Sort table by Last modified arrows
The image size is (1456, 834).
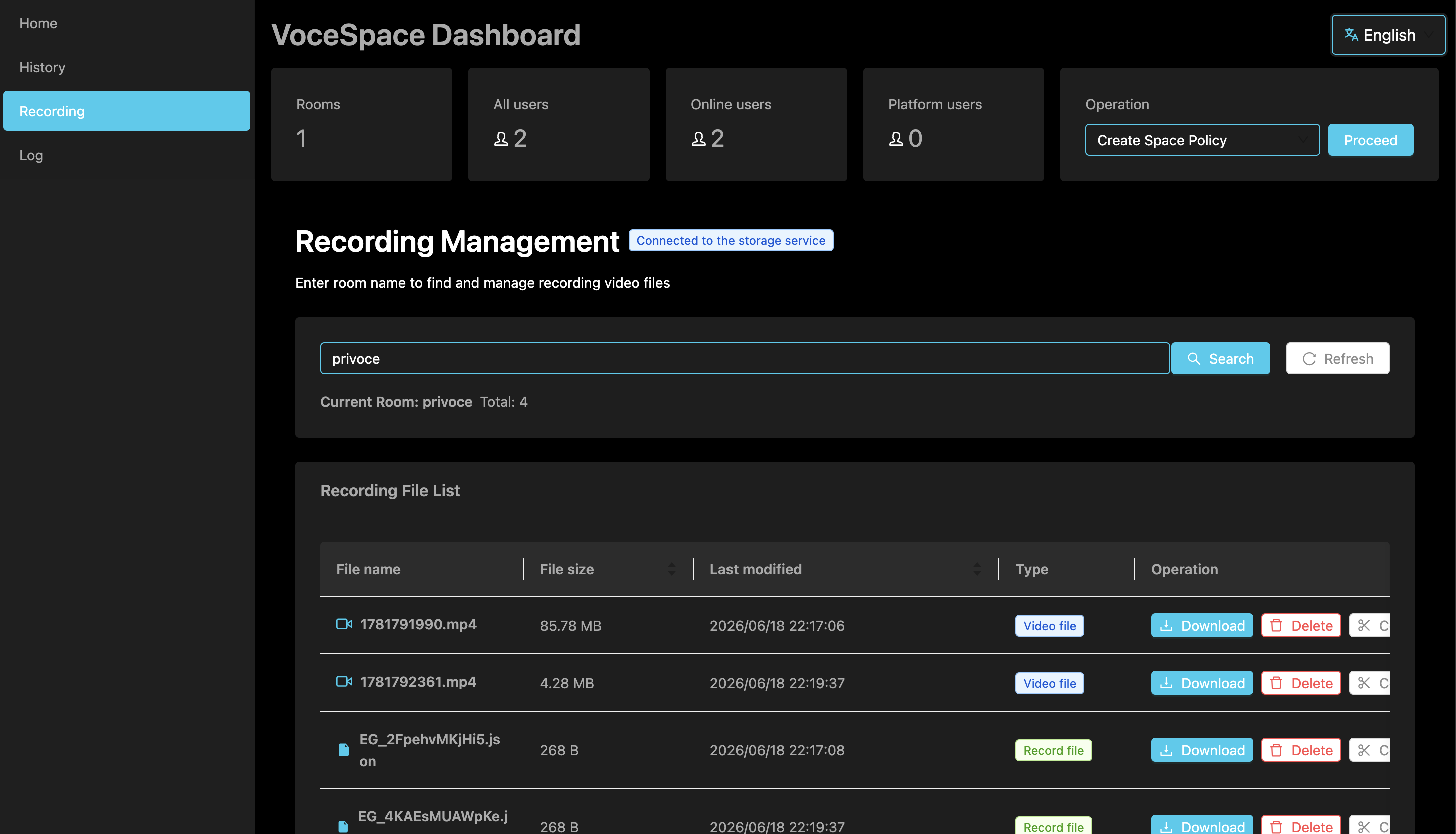coord(977,569)
